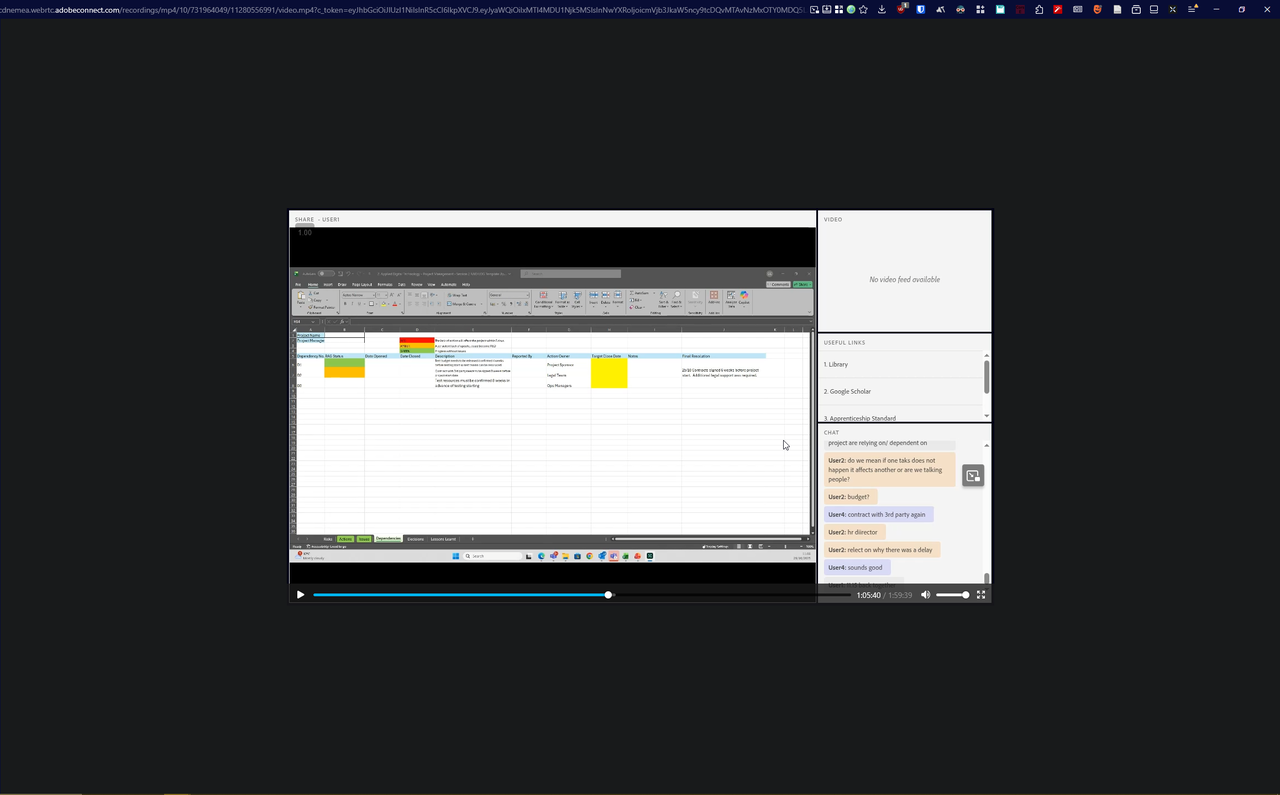
Task: Resume playback with the play button
Action: click(300, 594)
